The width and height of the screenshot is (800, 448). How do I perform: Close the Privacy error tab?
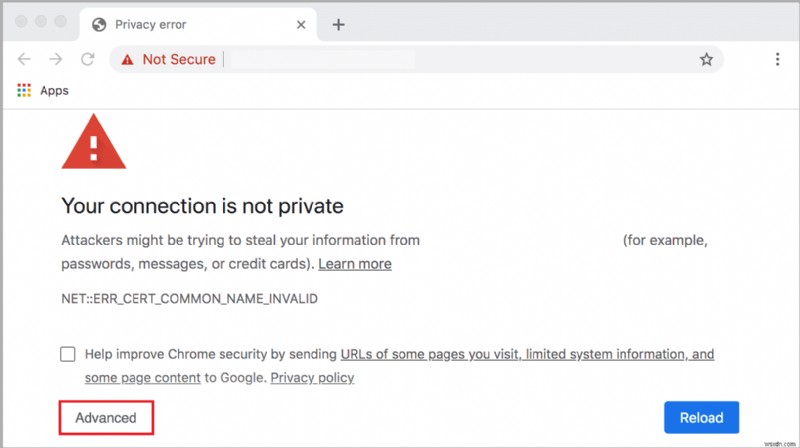301,24
